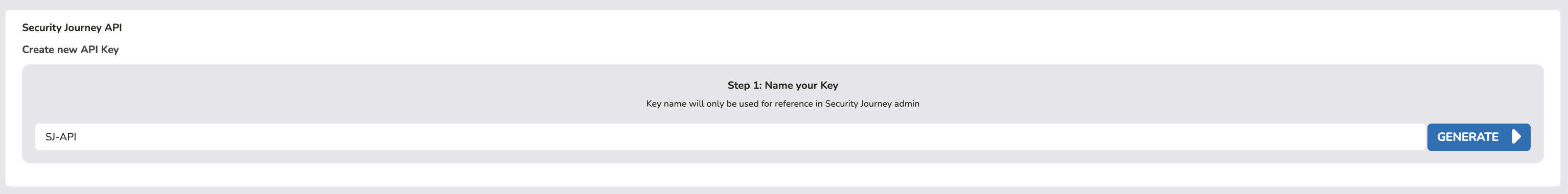The image size is (1568, 194).
Task: Click the 'Name your Key' text
Action: pos(802,85)
